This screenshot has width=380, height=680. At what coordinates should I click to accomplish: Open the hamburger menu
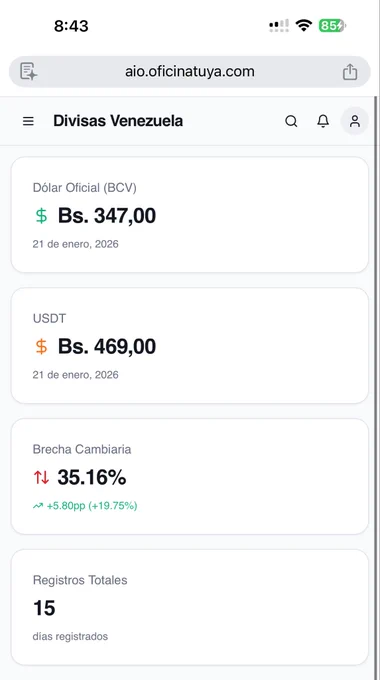pyautogui.click(x=28, y=121)
